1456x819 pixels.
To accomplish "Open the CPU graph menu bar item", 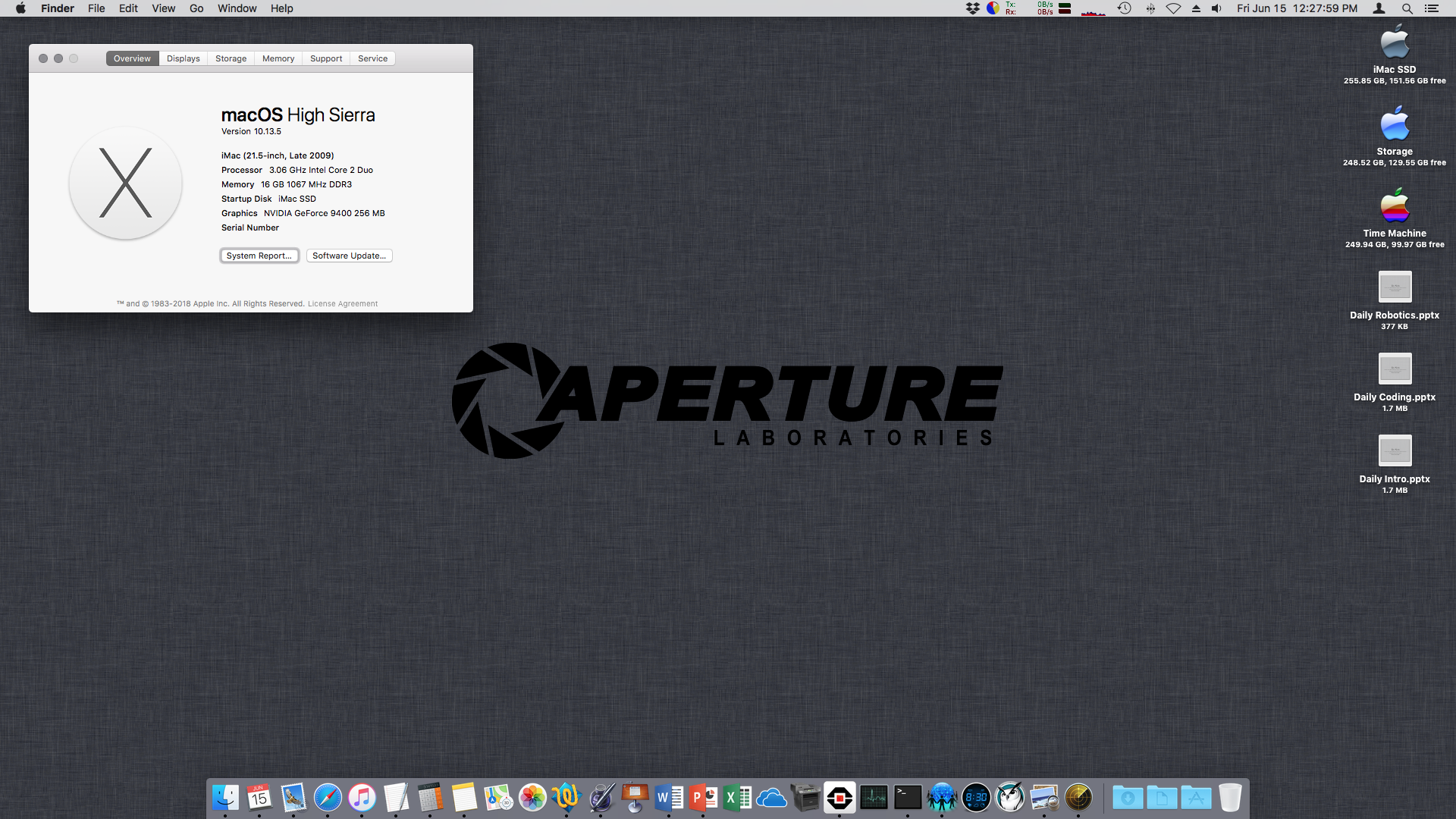I will click(x=1093, y=8).
